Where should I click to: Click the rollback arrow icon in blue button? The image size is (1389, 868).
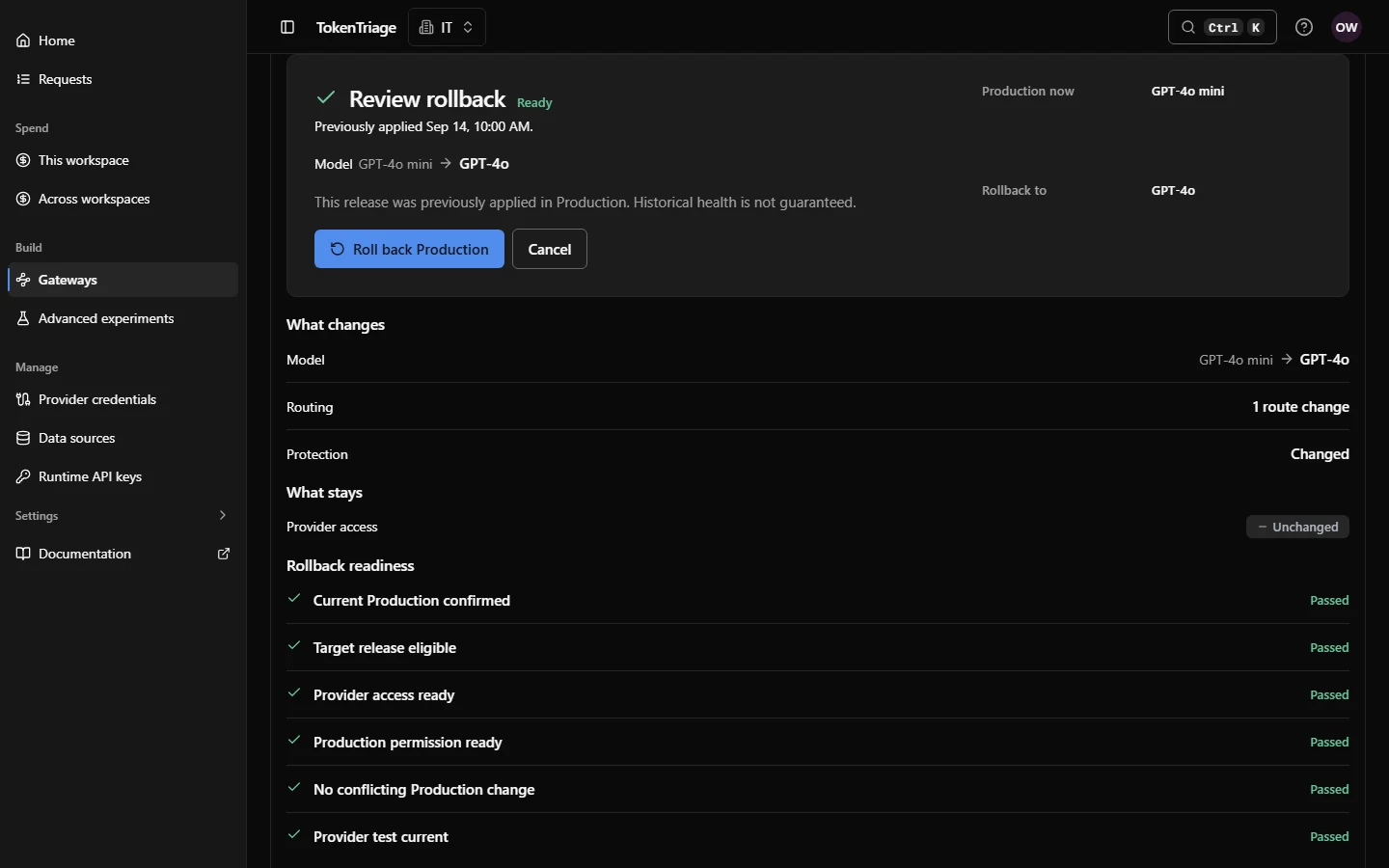[x=338, y=249]
